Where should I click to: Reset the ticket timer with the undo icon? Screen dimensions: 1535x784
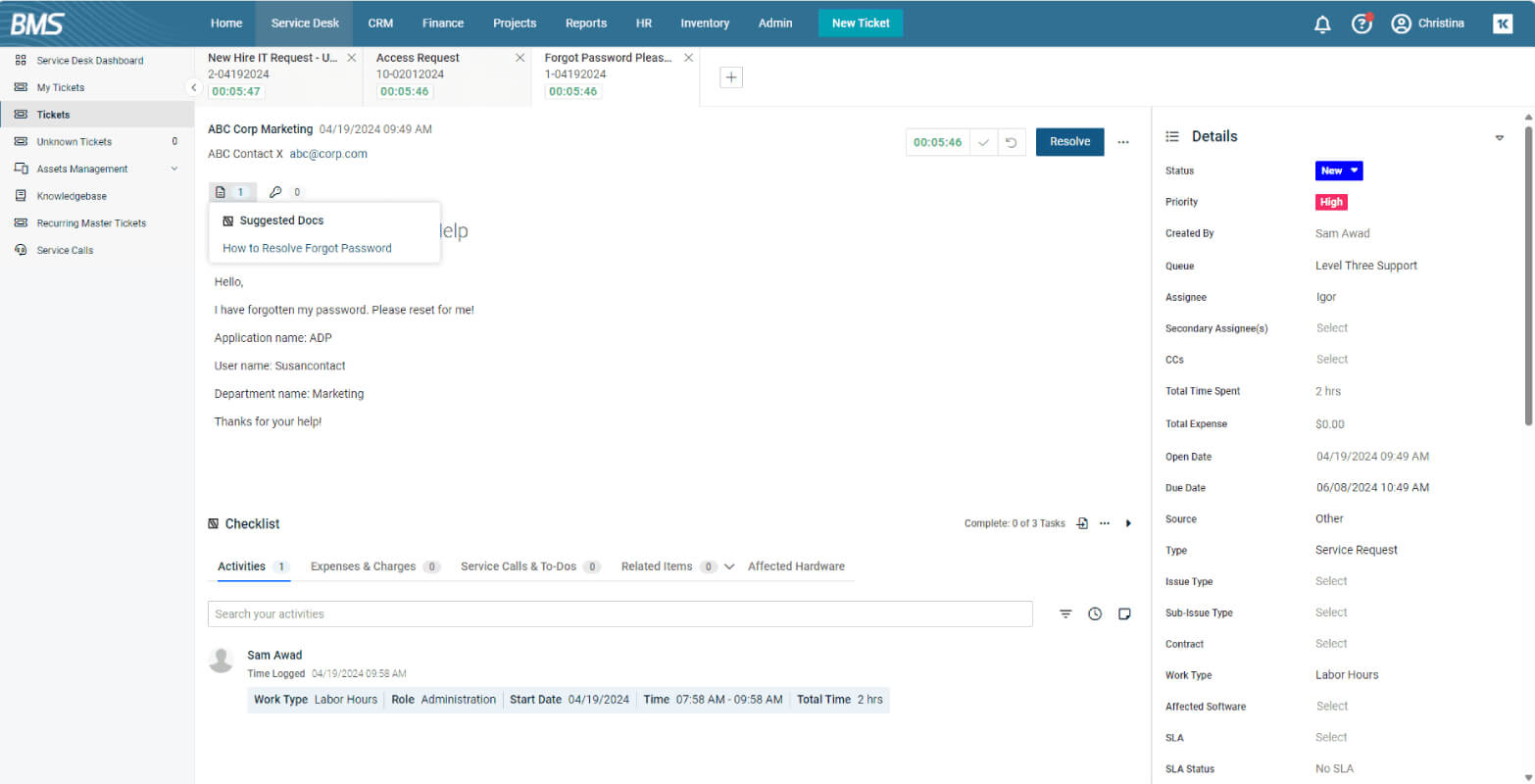(x=1011, y=142)
